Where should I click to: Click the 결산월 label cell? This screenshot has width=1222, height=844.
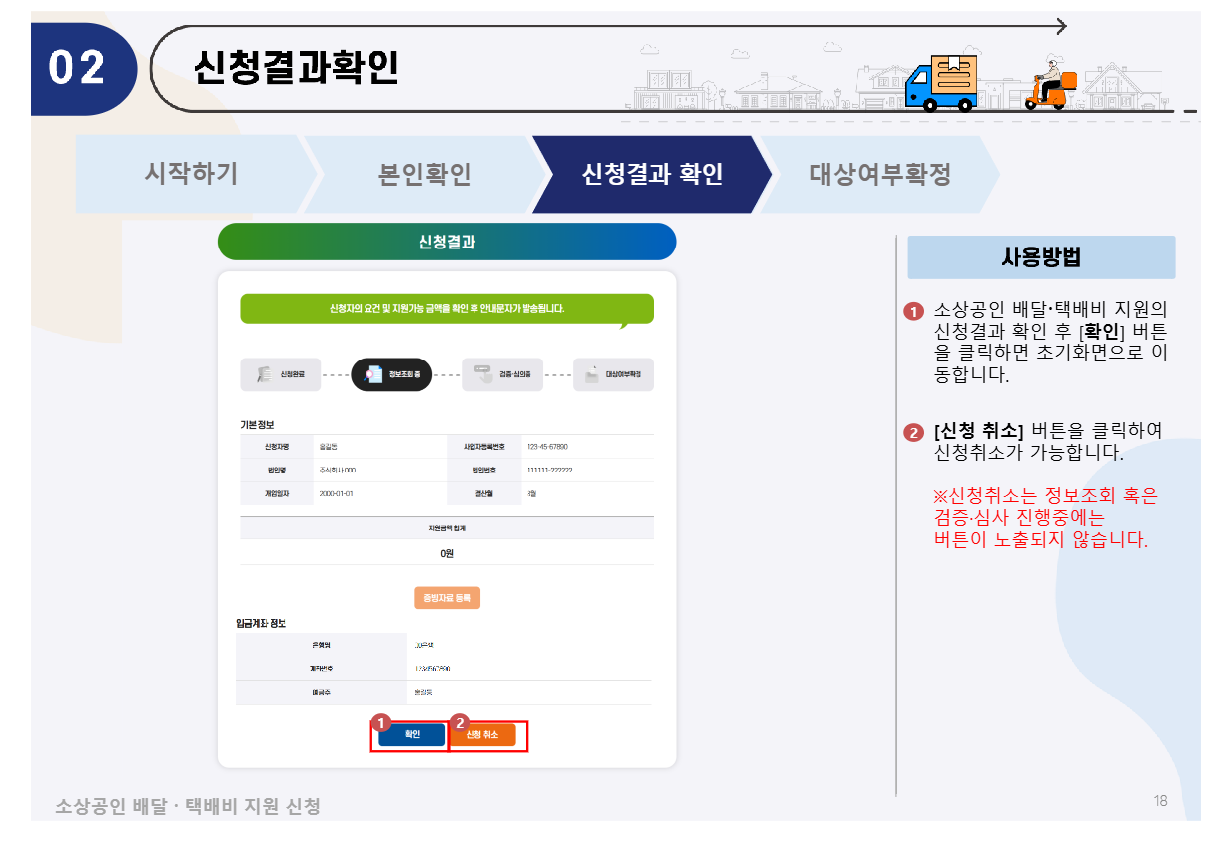[484, 493]
